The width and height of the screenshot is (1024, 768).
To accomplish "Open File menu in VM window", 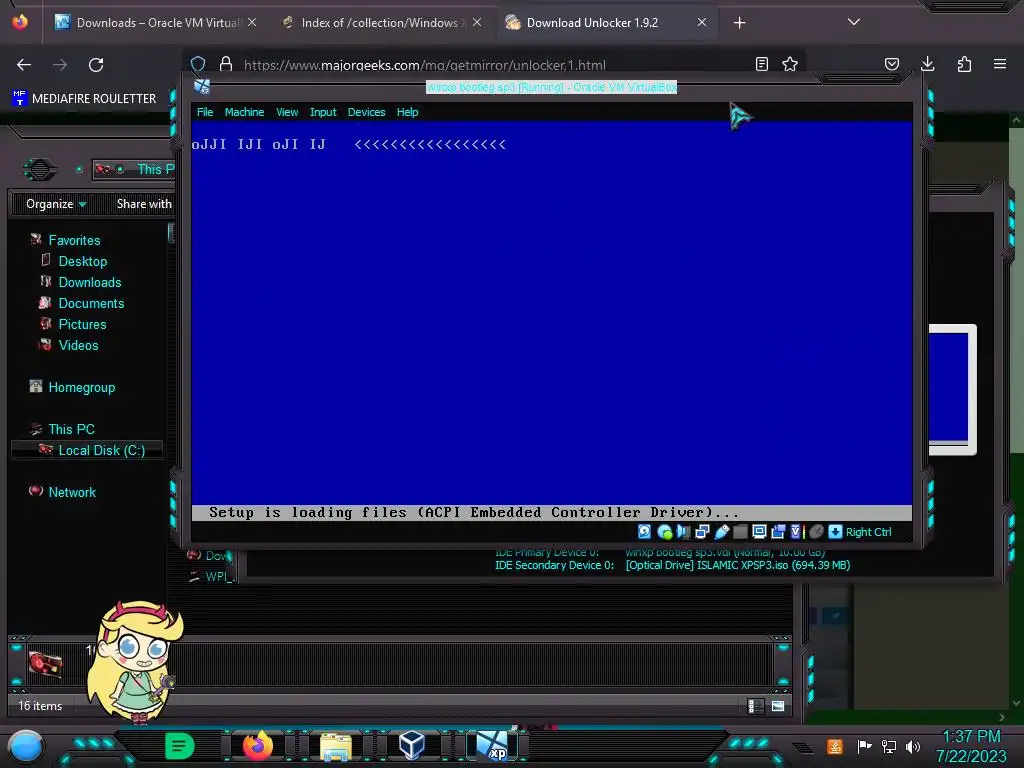I will click(x=205, y=112).
